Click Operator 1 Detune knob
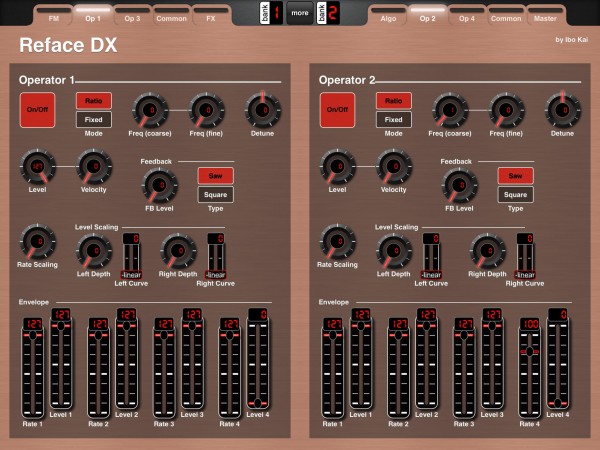600x450 pixels. [262, 110]
